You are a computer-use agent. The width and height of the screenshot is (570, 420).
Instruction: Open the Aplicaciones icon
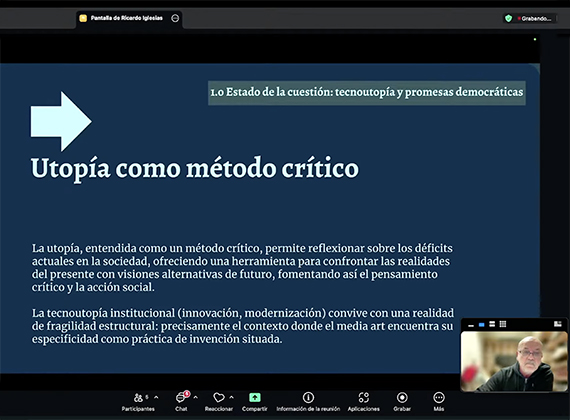pos(364,397)
